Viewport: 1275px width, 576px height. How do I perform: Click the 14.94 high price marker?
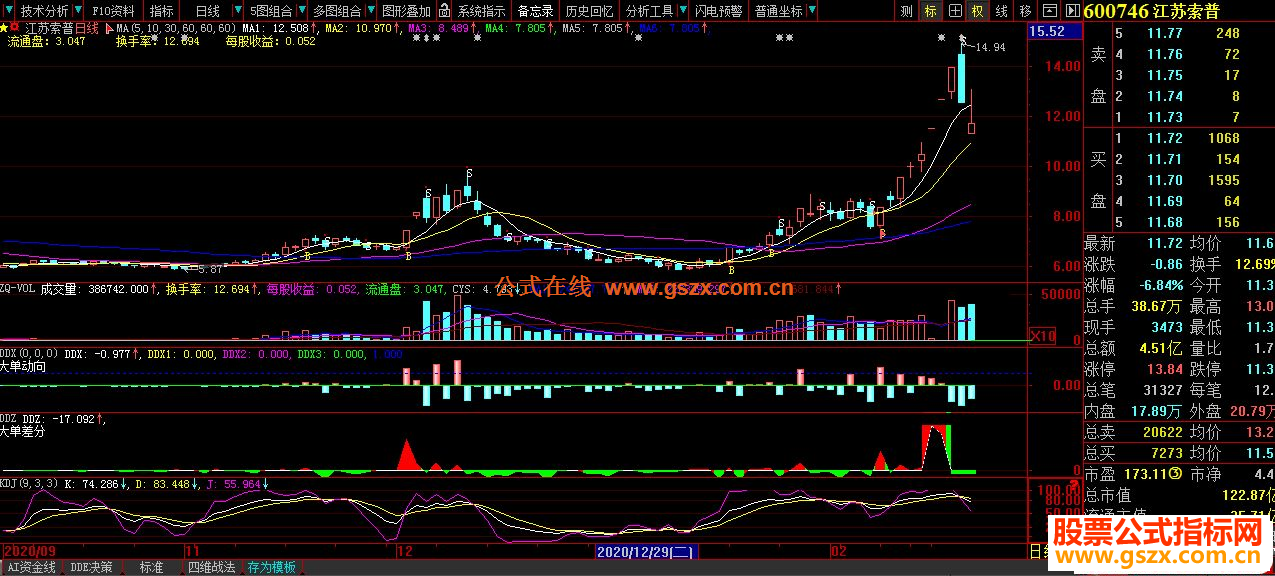pos(988,48)
